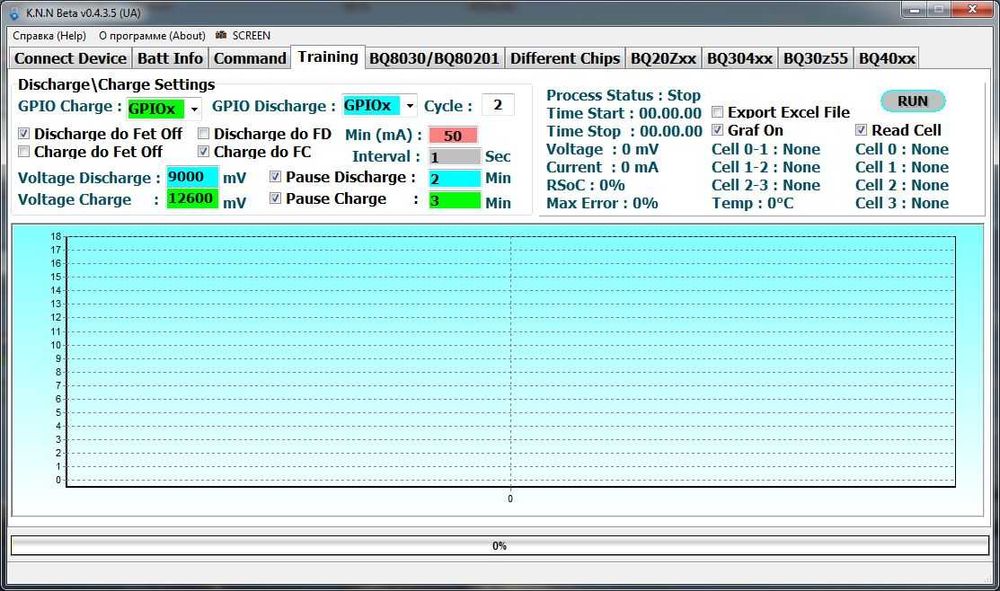Click Pause Charge minutes field
1000x591 pixels.
click(454, 200)
